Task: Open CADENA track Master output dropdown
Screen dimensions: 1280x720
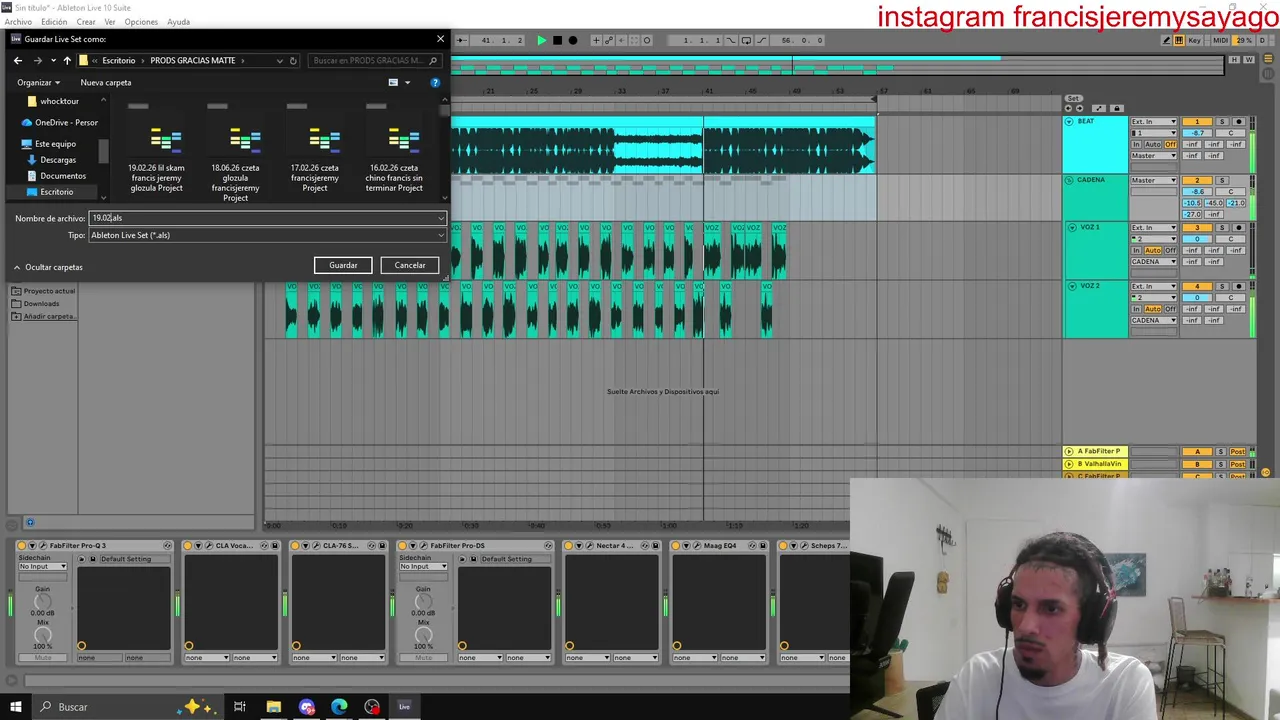Action: pyautogui.click(x=1154, y=180)
